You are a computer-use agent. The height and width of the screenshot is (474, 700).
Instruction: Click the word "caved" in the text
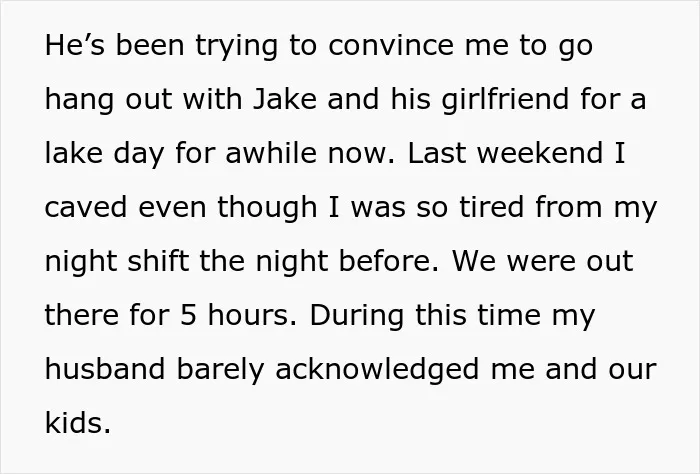click(x=86, y=208)
